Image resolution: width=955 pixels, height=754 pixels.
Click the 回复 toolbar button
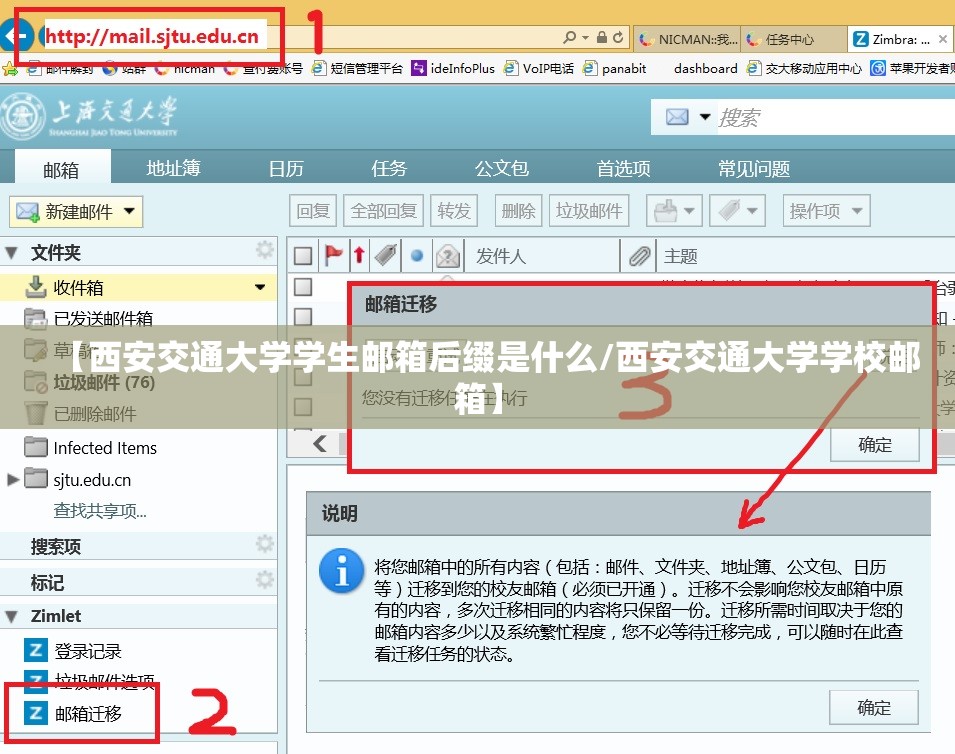coord(313,211)
